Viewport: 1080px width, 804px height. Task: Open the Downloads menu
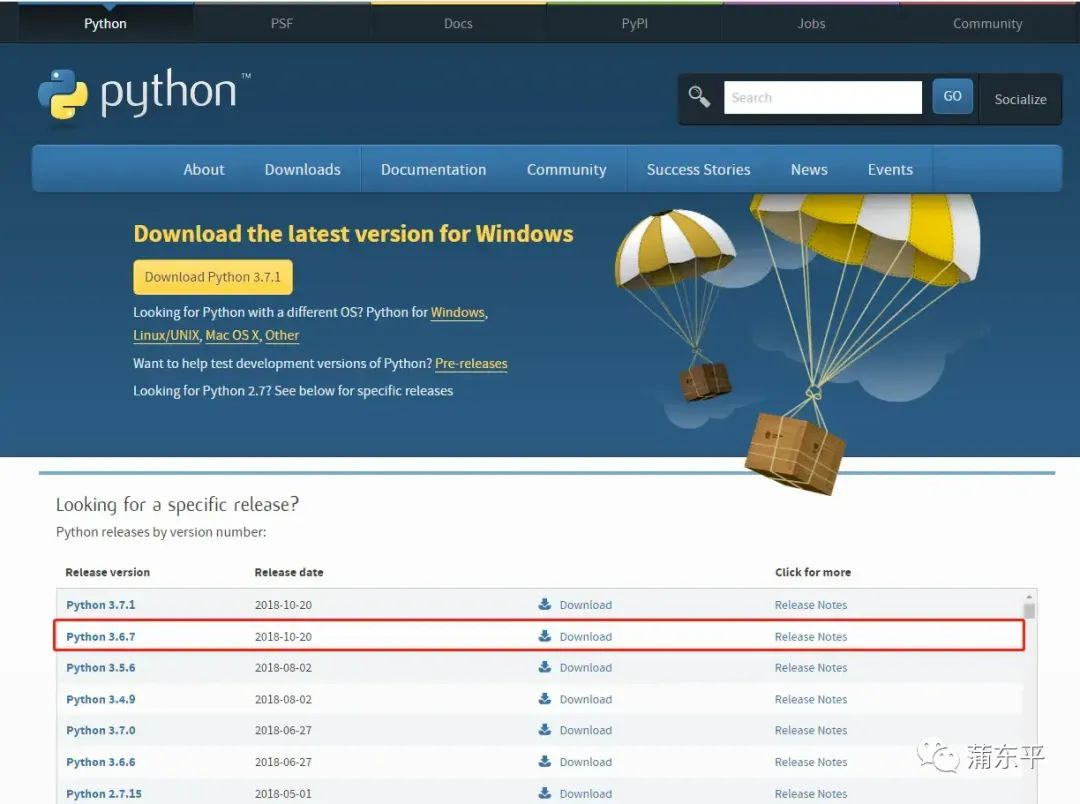(x=302, y=169)
